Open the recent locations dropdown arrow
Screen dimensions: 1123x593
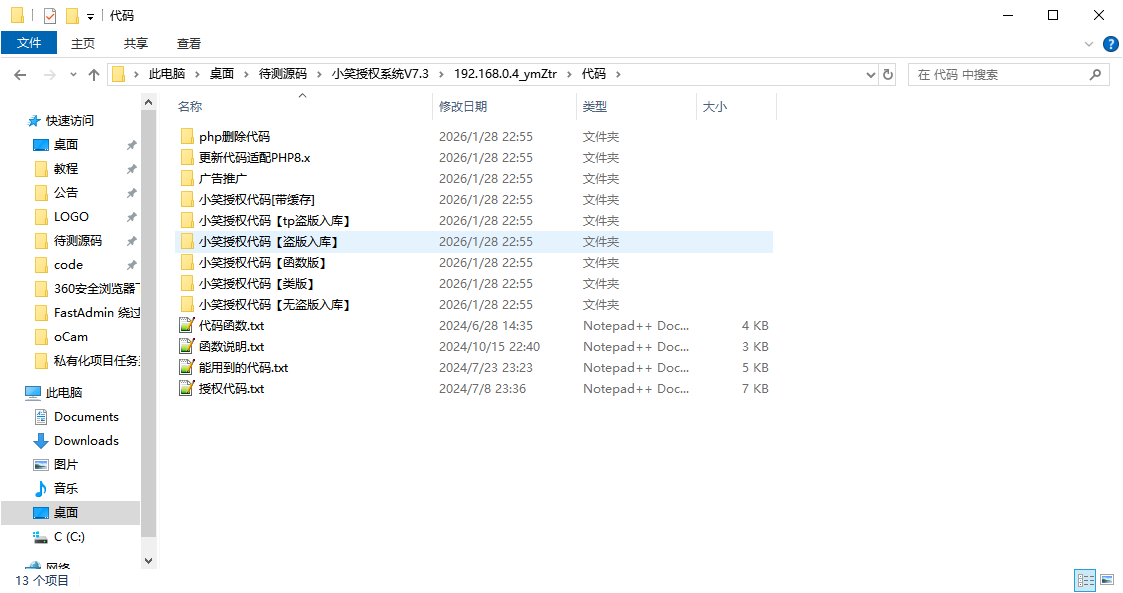pos(73,74)
